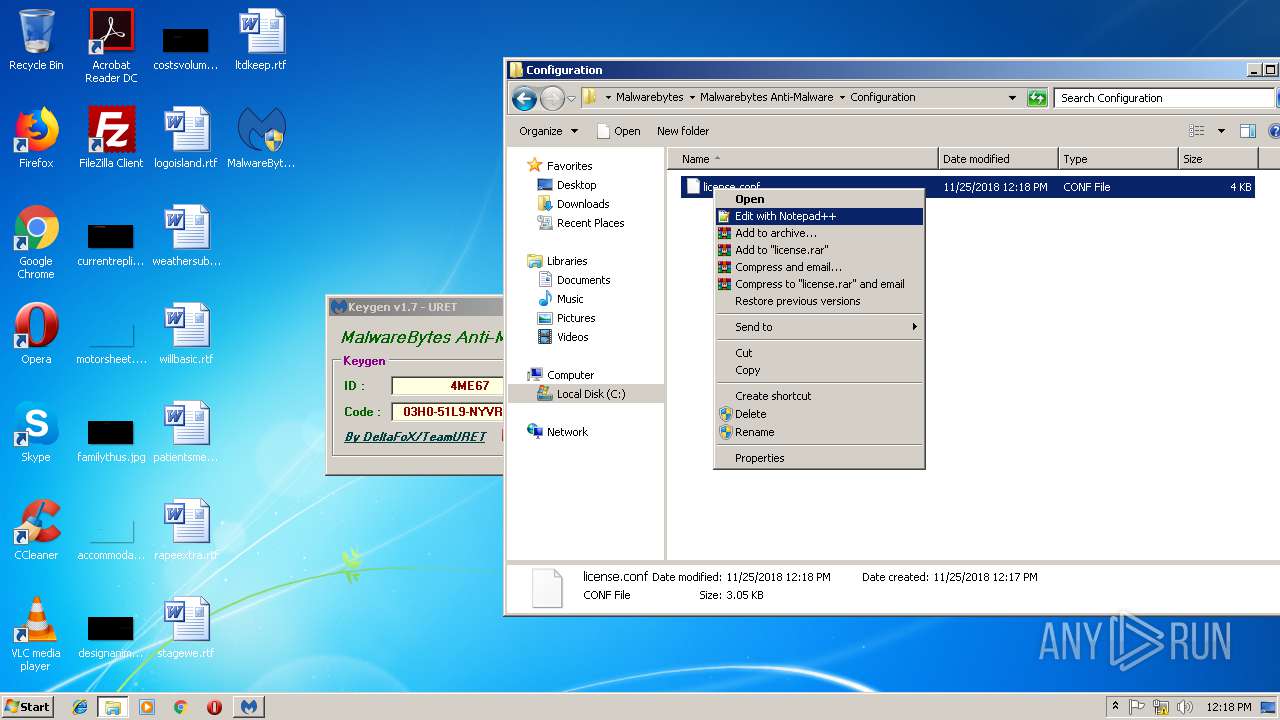Screen dimensions: 1280x720
Task: Choose Cut from context menu
Action: pos(819,353)
